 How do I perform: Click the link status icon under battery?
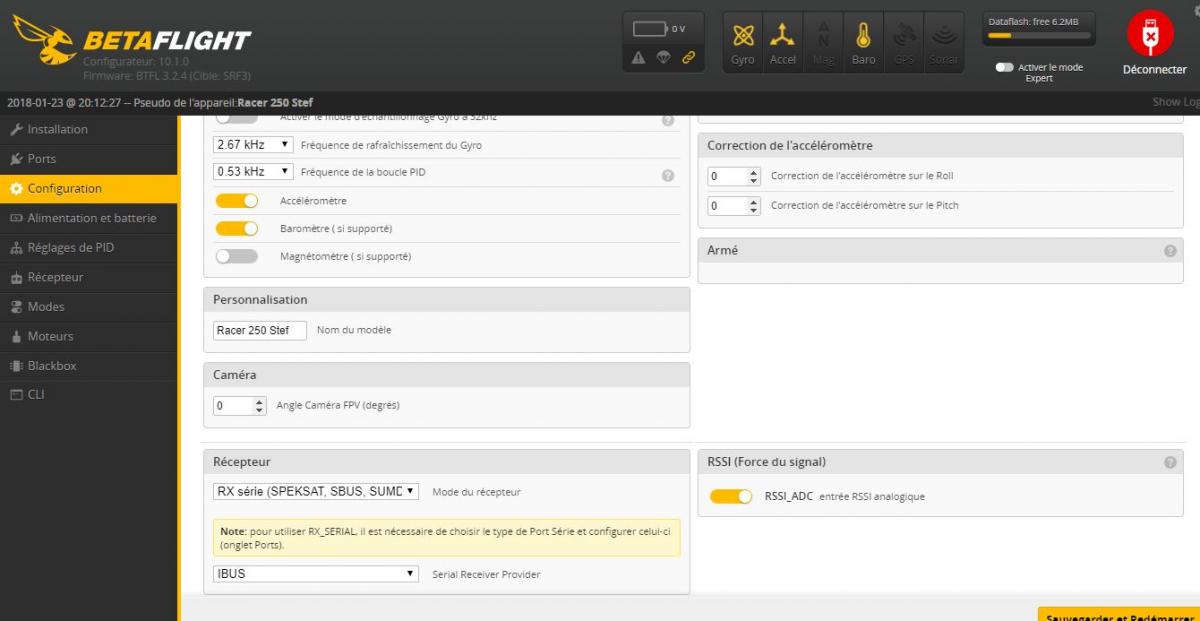[x=688, y=58]
